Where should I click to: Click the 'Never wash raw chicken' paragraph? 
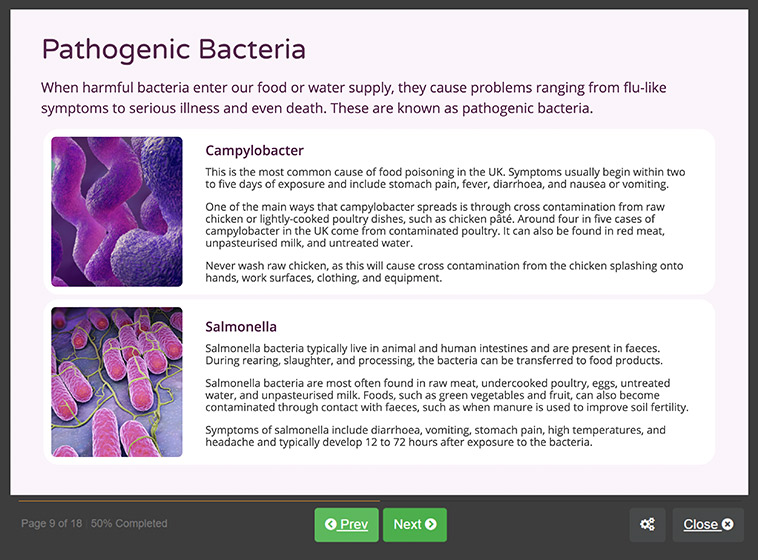tap(444, 272)
